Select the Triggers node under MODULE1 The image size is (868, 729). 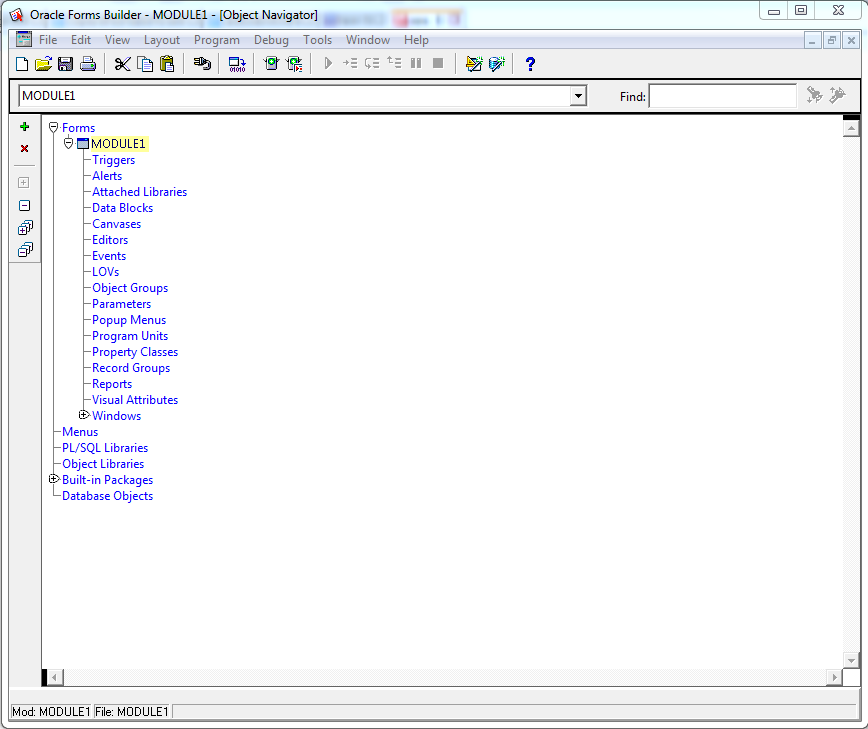[113, 159]
